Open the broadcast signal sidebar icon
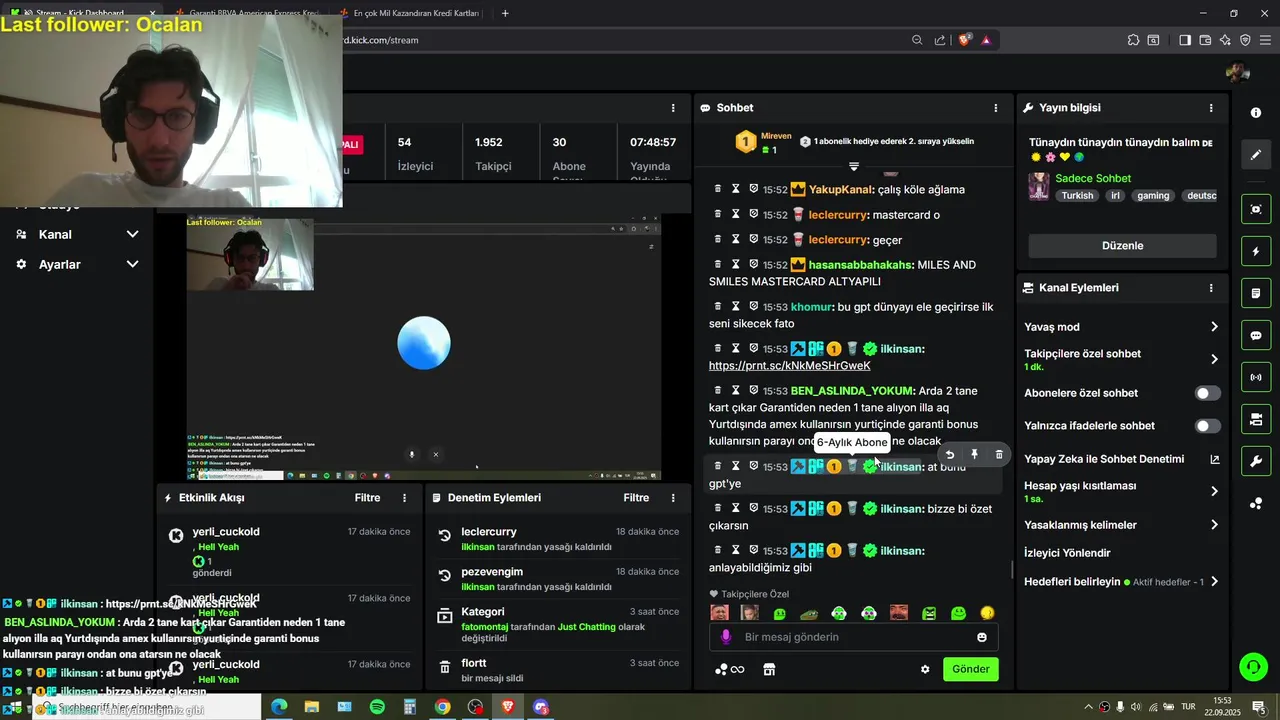This screenshot has width=1280, height=720. [x=1256, y=377]
